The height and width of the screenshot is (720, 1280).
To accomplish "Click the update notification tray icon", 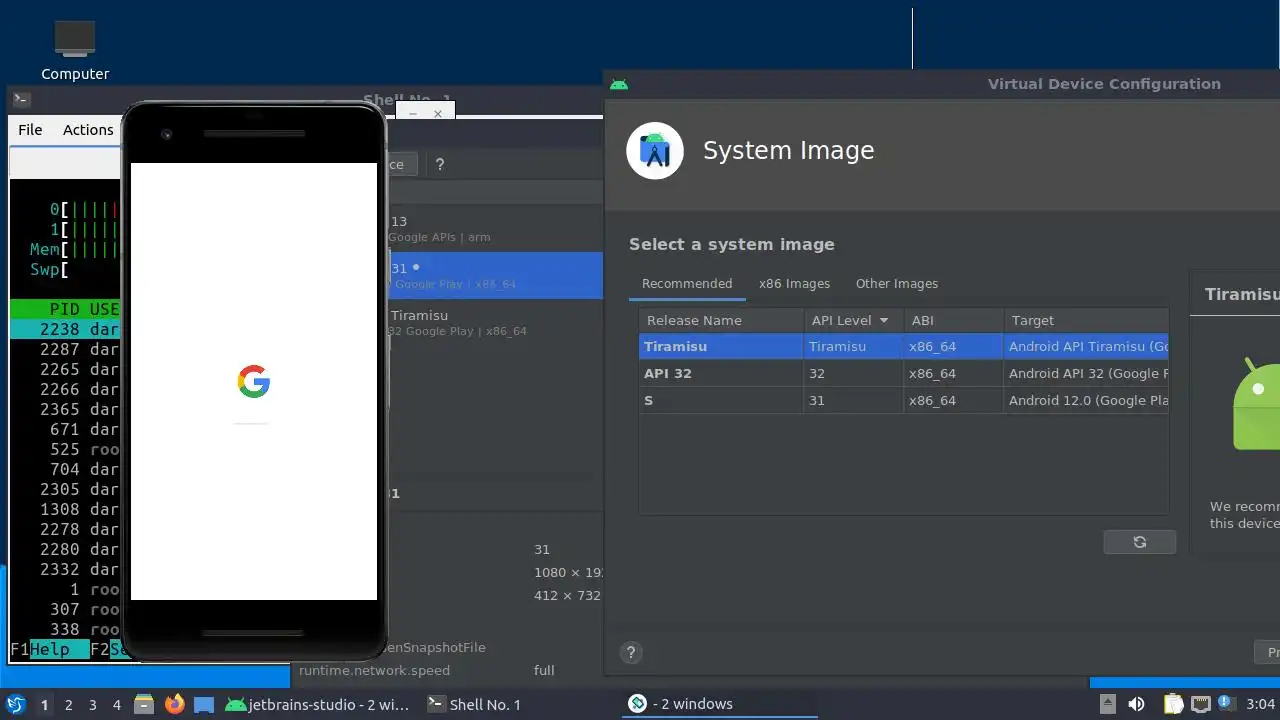I will [1226, 704].
